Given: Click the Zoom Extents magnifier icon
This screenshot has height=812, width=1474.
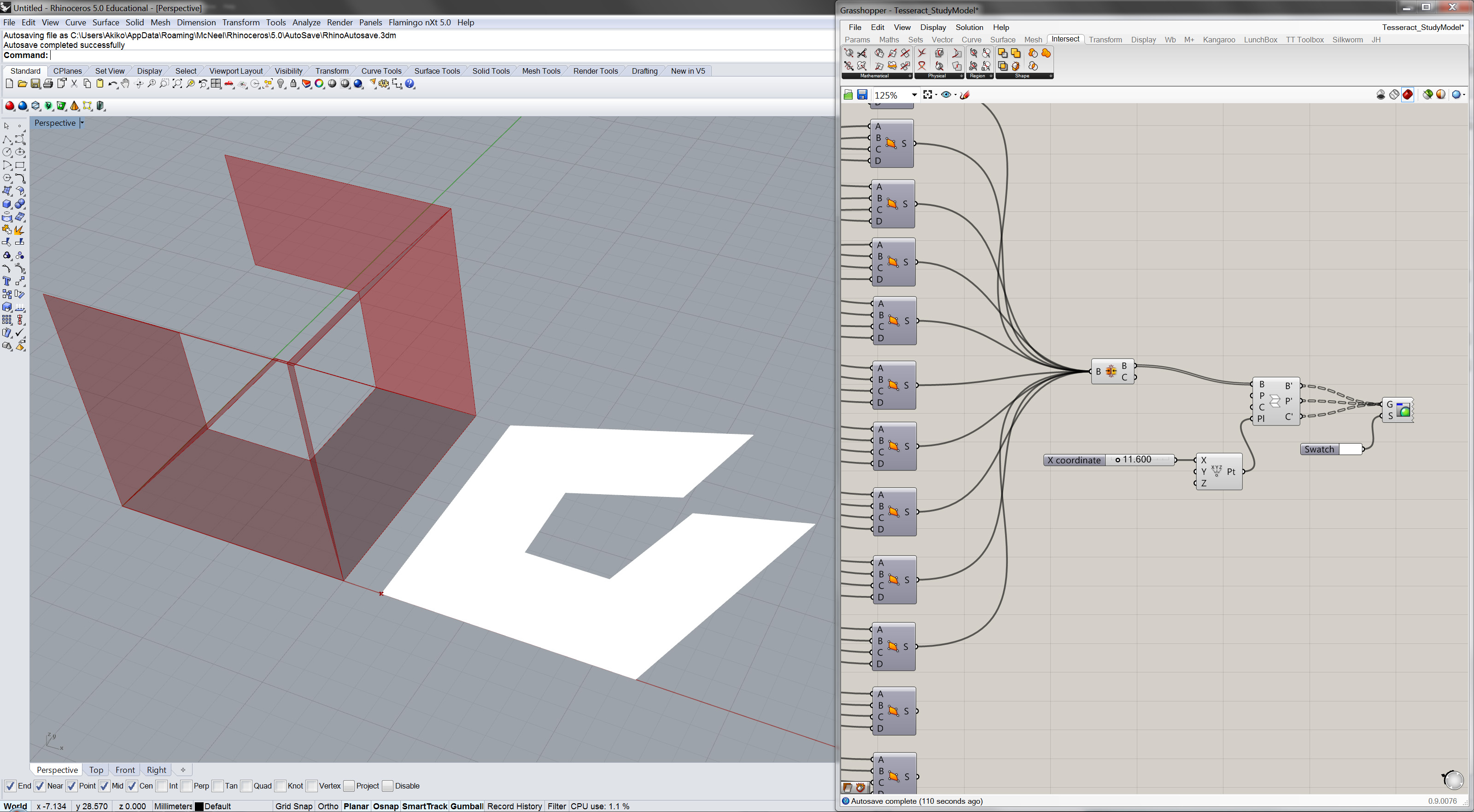Looking at the screenshot, I should 177,84.
